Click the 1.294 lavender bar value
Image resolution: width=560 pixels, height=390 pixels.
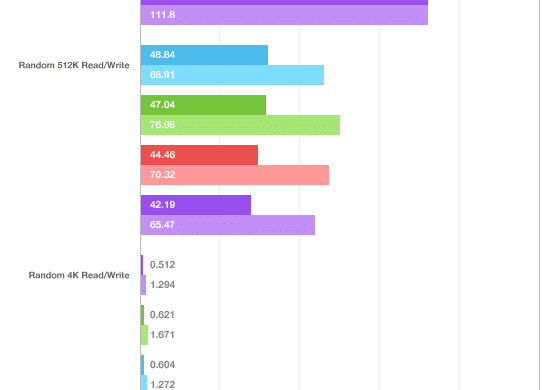coord(162,285)
